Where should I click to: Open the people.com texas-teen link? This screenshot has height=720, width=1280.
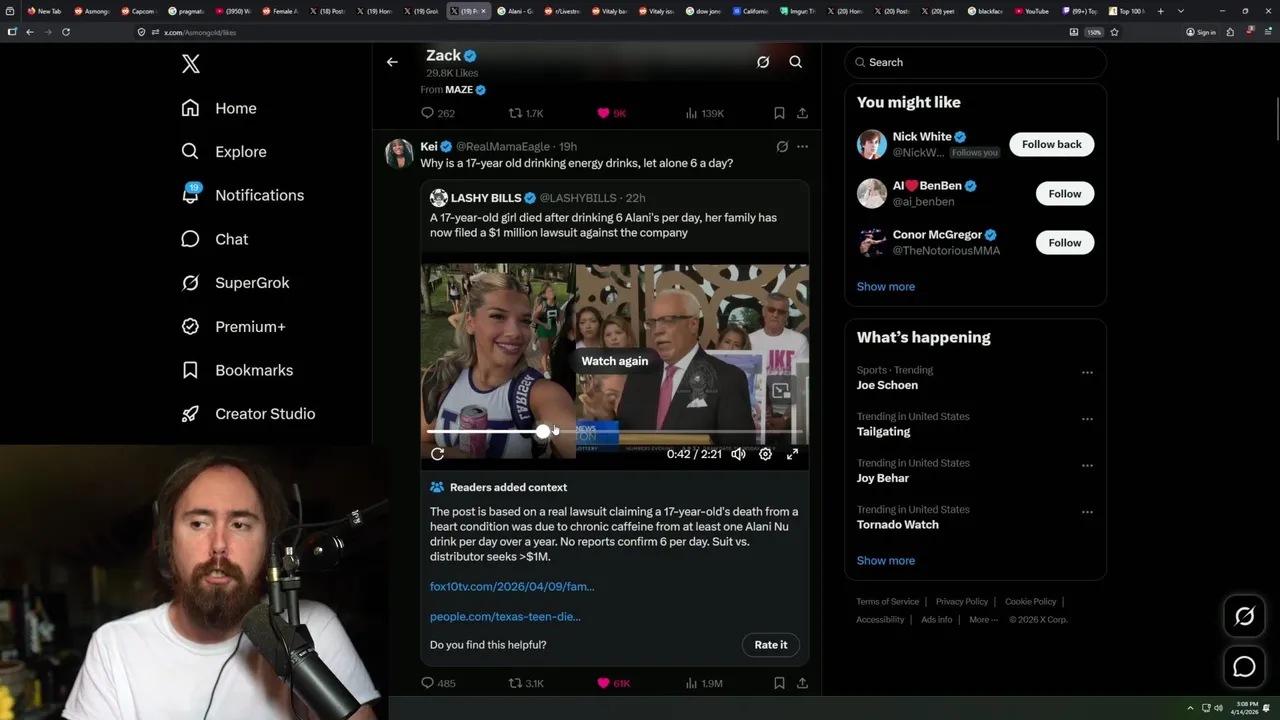505,617
